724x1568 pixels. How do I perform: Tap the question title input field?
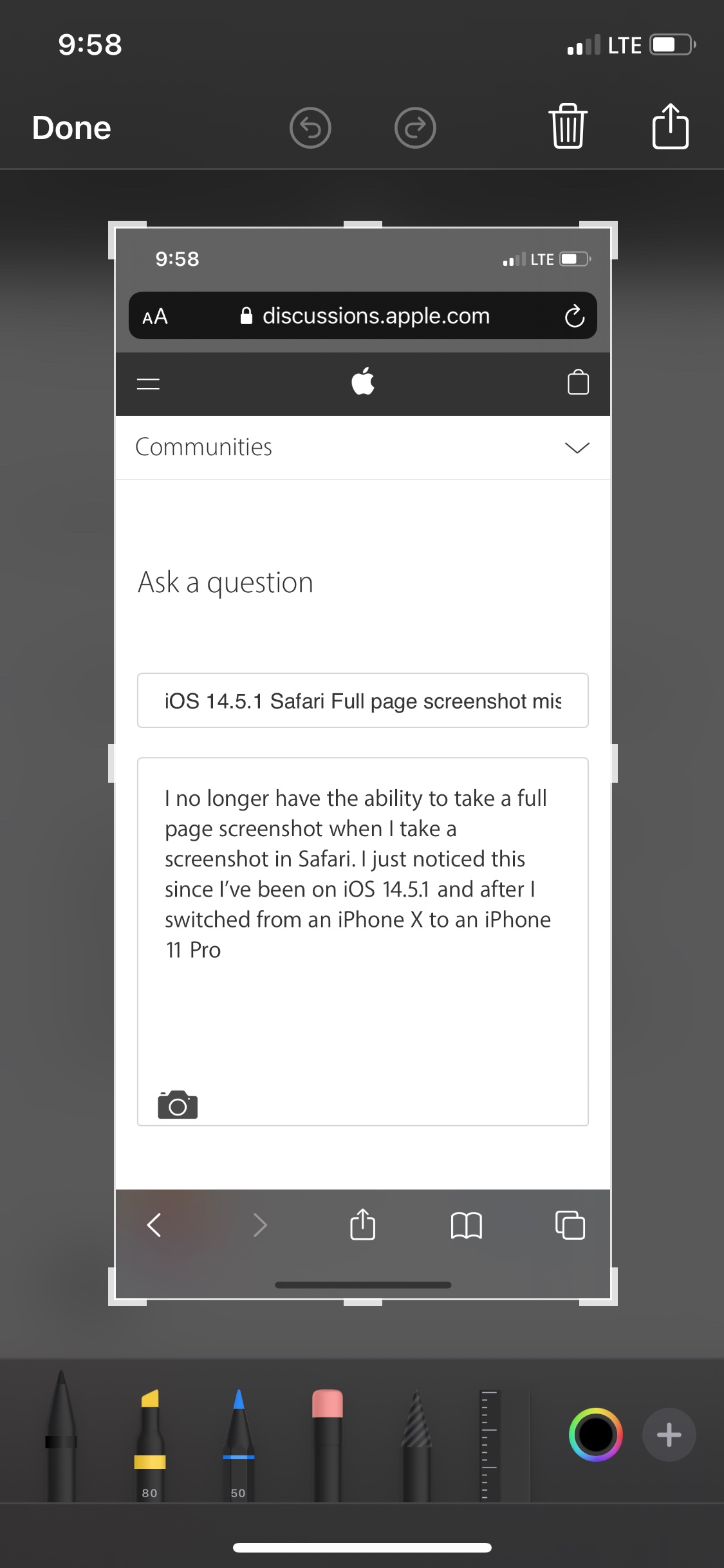(363, 700)
